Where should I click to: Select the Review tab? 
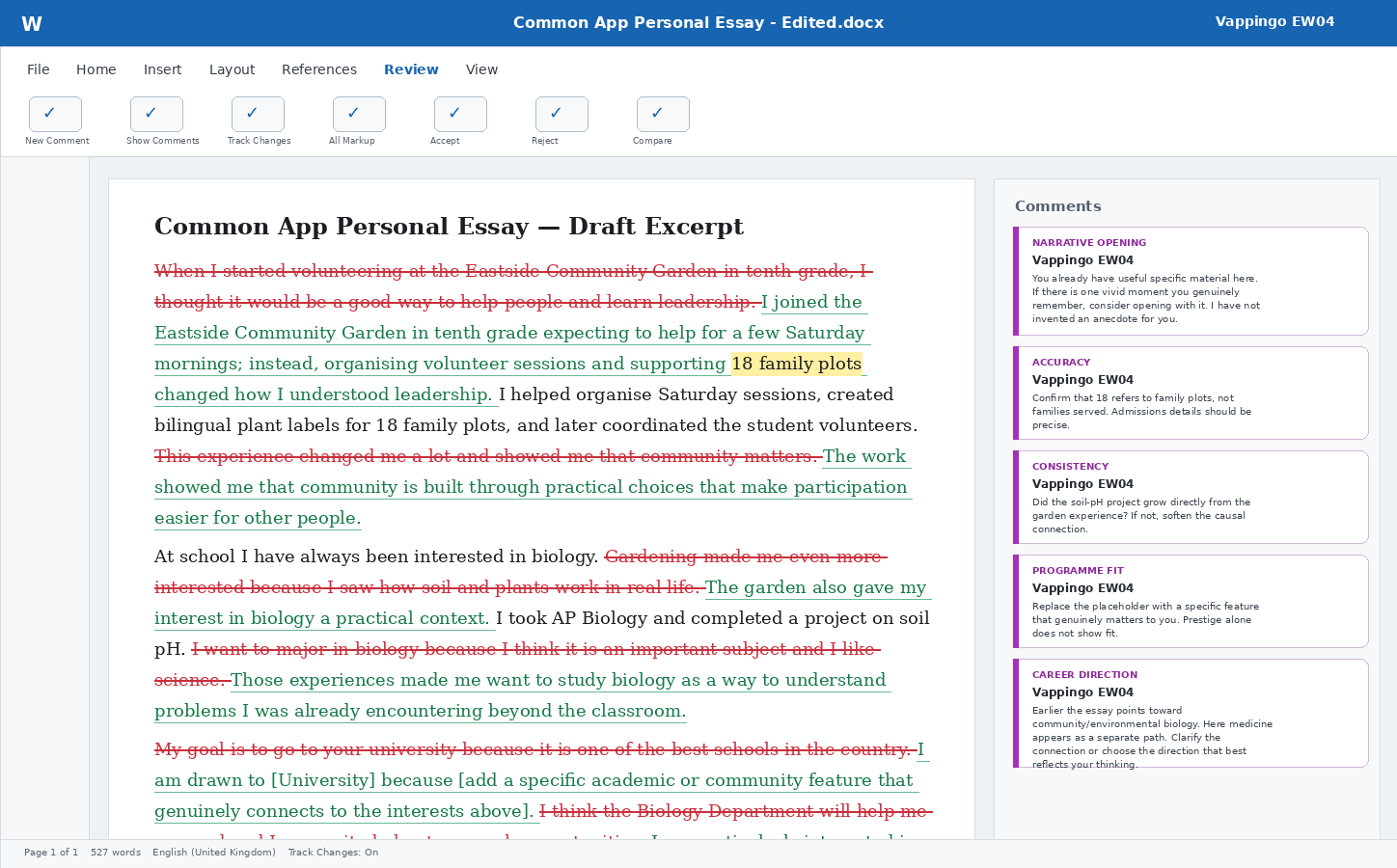[411, 69]
